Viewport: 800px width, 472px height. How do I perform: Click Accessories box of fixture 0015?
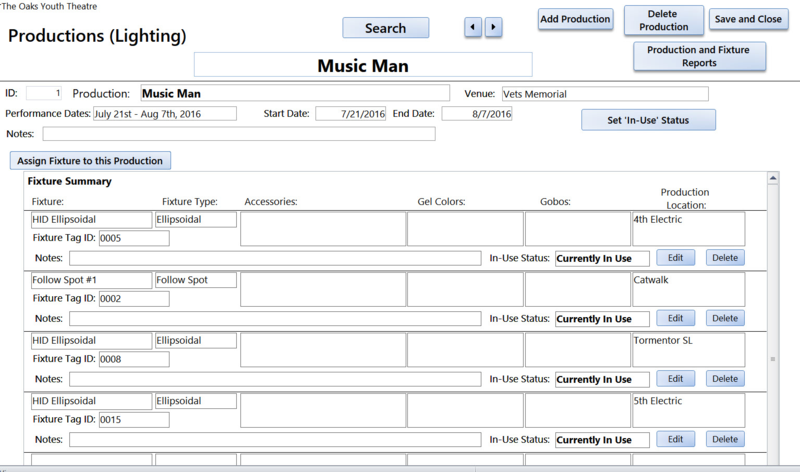(x=323, y=410)
